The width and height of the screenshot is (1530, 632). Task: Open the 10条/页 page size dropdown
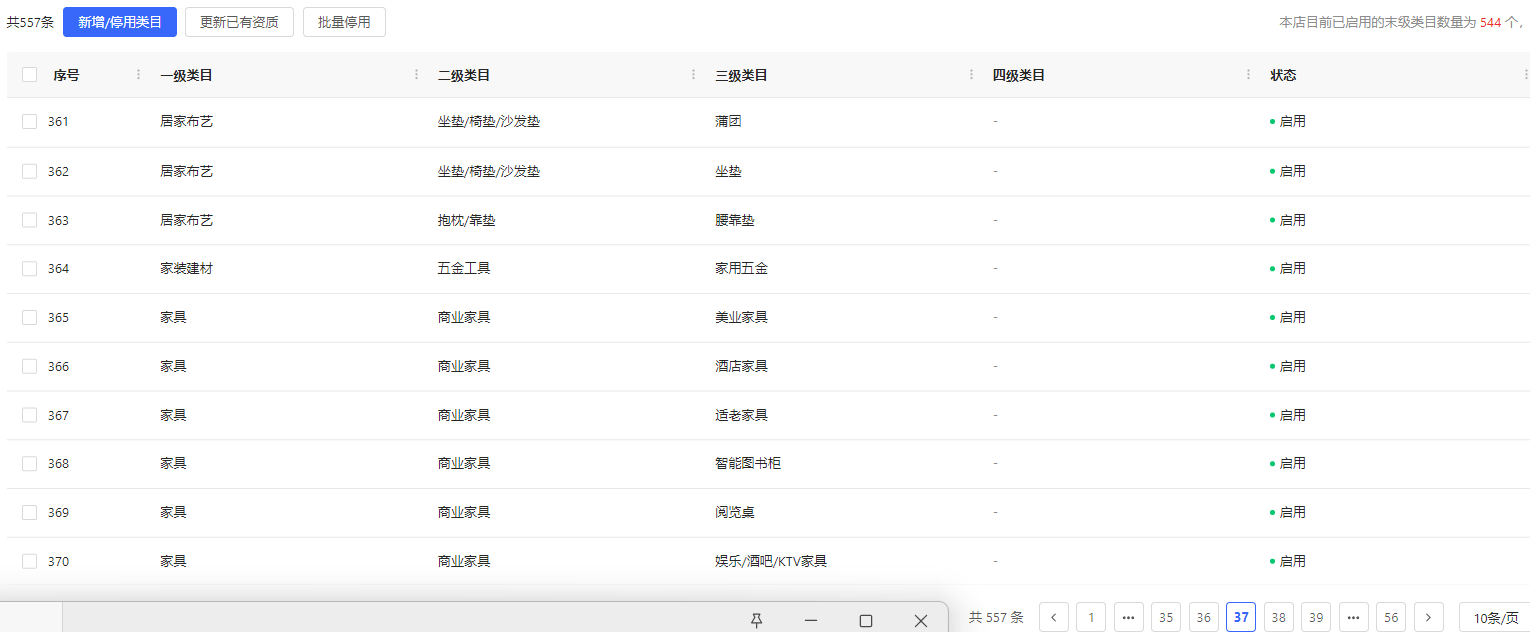pyautogui.click(x=1494, y=618)
